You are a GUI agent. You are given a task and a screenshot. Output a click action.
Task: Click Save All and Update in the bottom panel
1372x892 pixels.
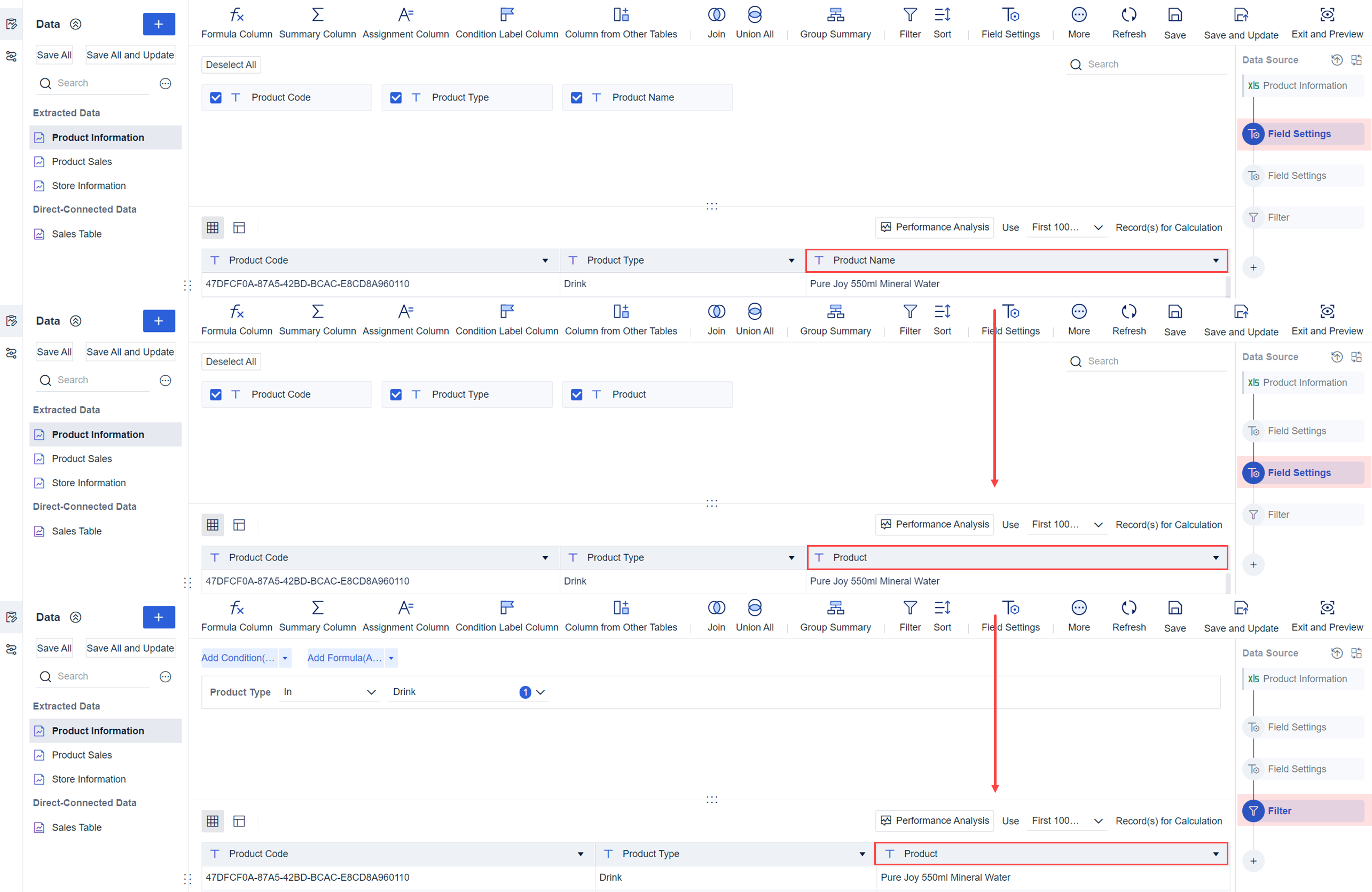click(x=130, y=648)
